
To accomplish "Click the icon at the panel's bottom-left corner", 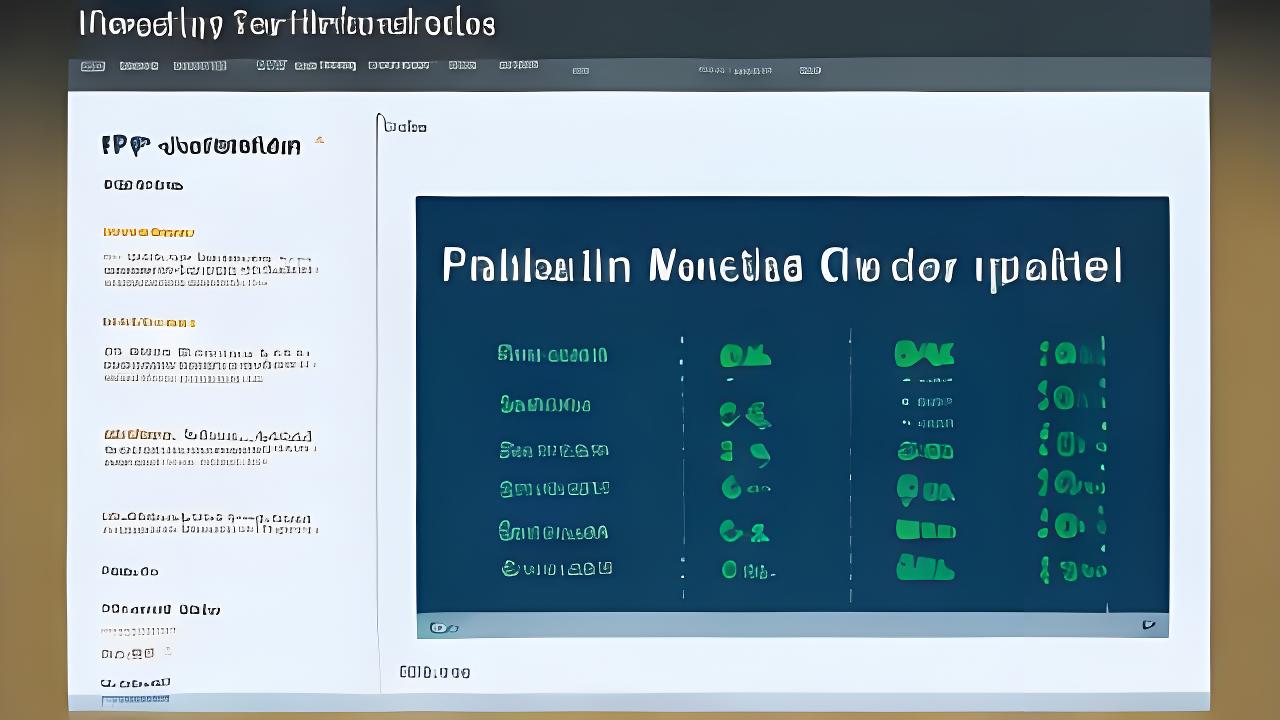I will [443, 628].
